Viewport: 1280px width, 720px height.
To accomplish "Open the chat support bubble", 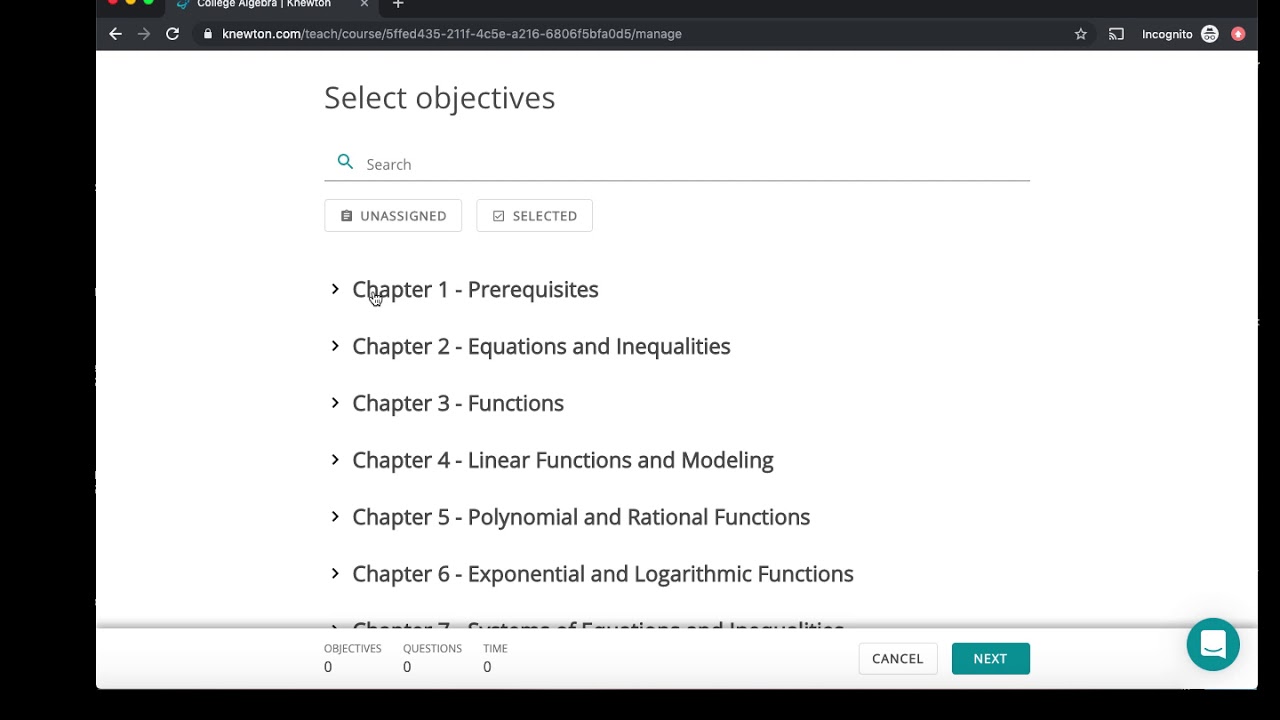I will [x=1213, y=645].
